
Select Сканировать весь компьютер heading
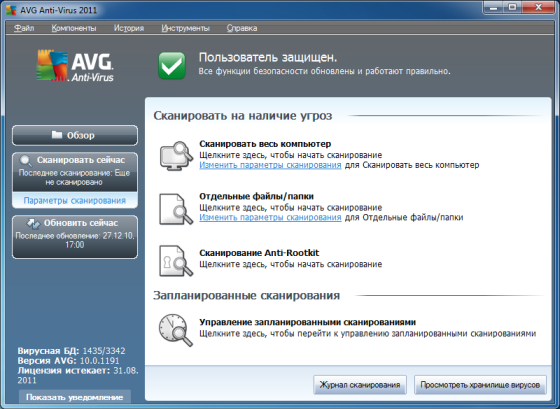pyautogui.click(x=265, y=144)
